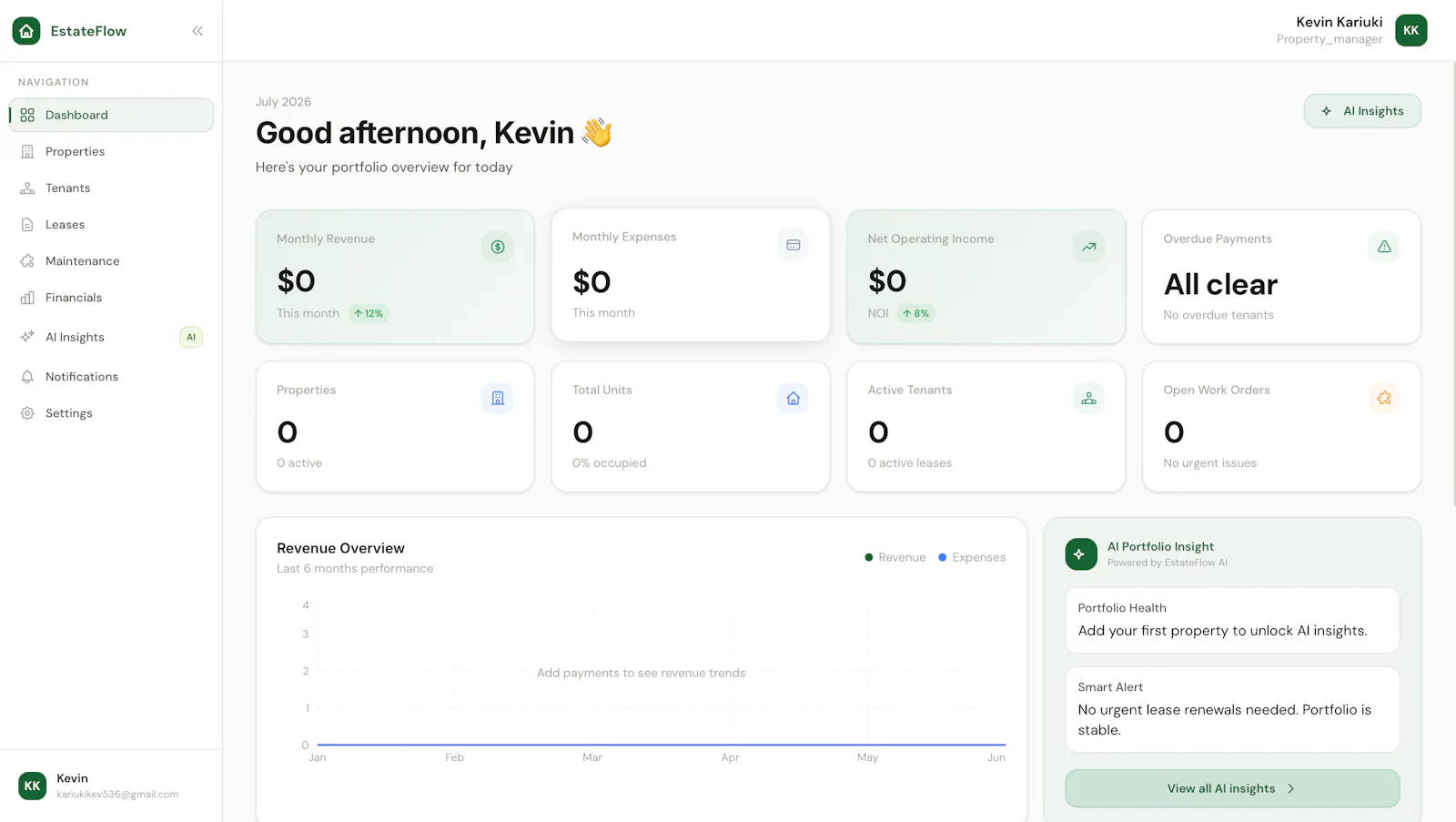Click View all AI insights button
1456x822 pixels.
click(1232, 788)
